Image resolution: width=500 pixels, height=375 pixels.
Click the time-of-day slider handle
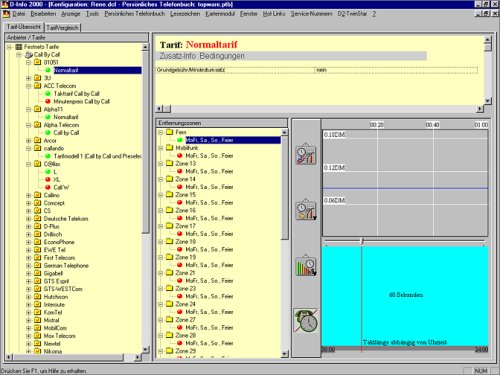coord(362,241)
